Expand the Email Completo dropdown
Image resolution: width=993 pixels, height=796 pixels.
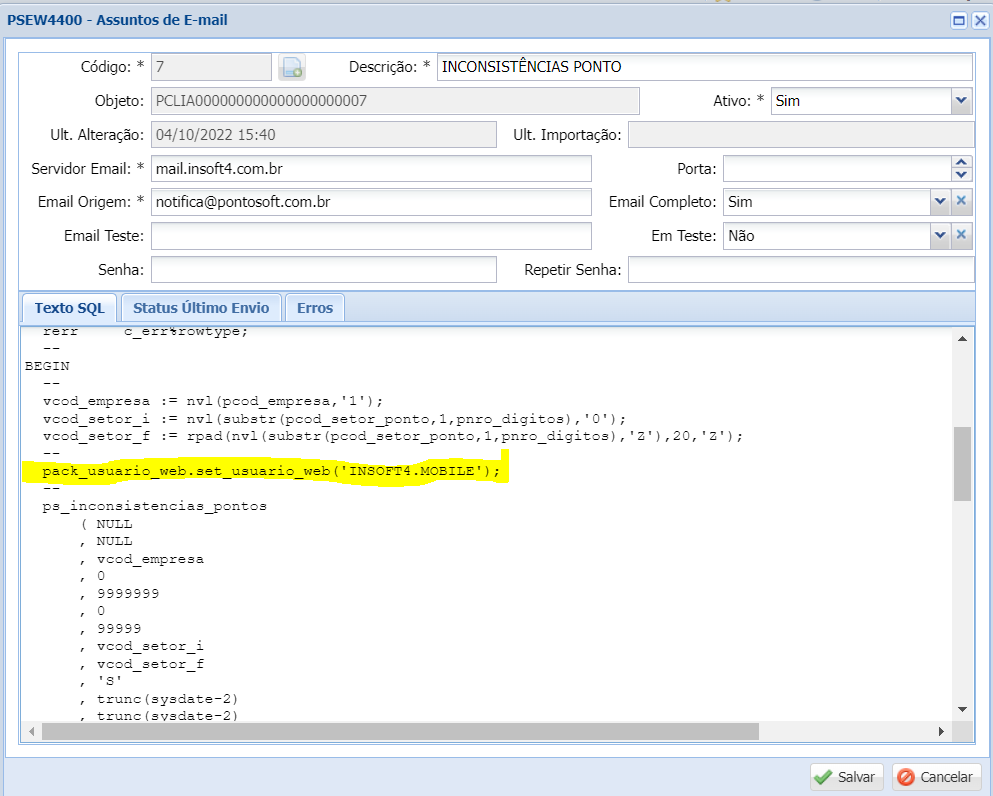pyautogui.click(x=940, y=201)
